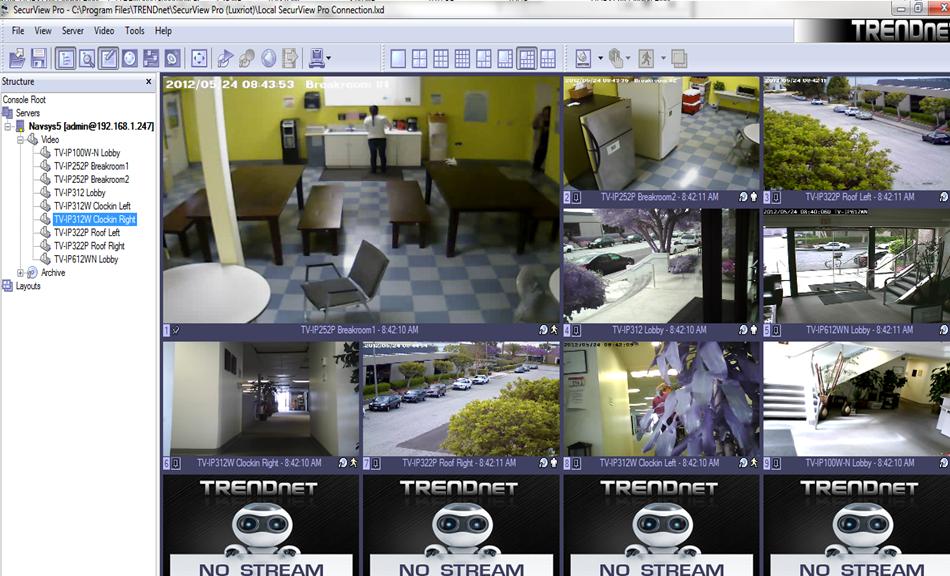The width and height of the screenshot is (950, 576).
Task: Click the motion detection person icon in toolbar
Action: (x=646, y=59)
